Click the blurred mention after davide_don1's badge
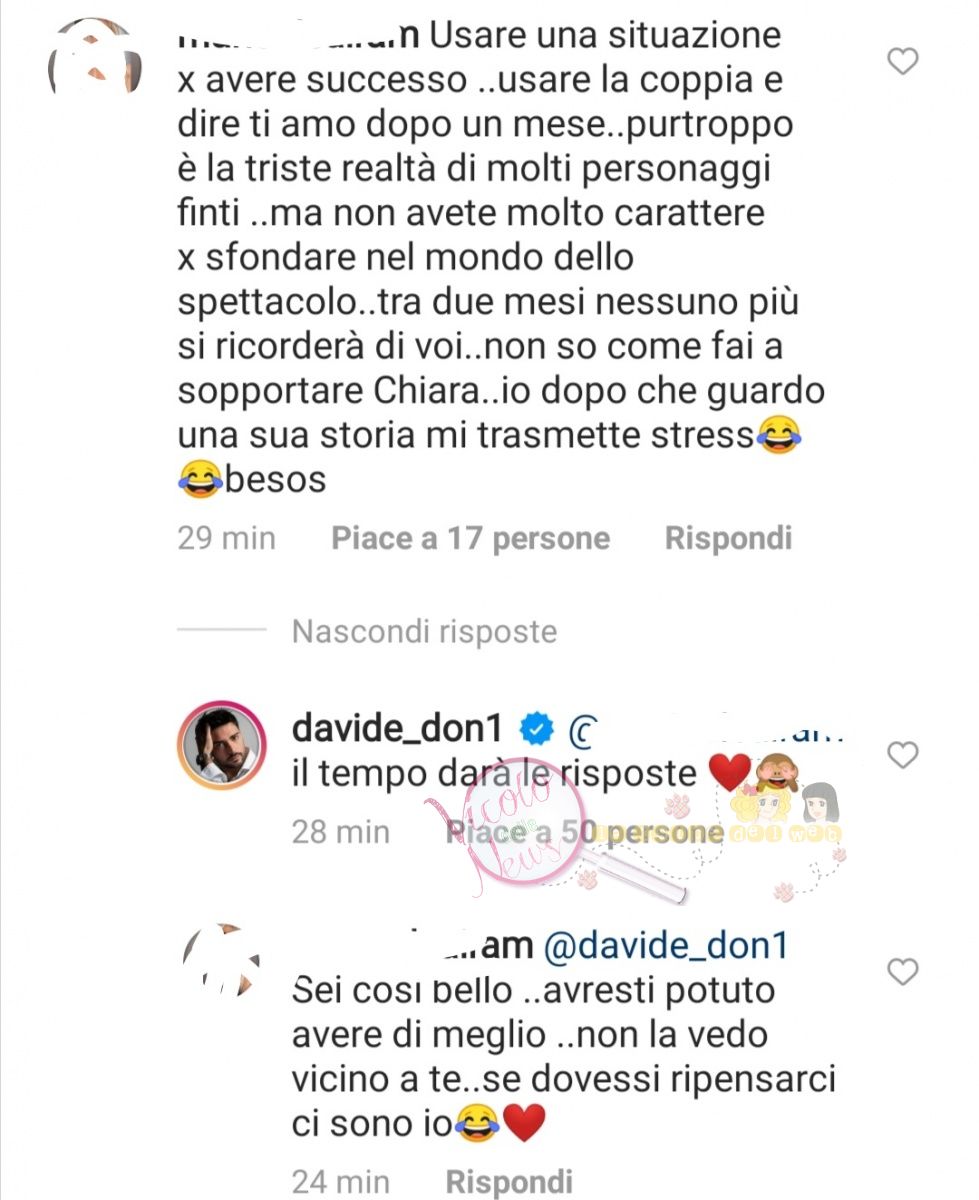 [704, 732]
